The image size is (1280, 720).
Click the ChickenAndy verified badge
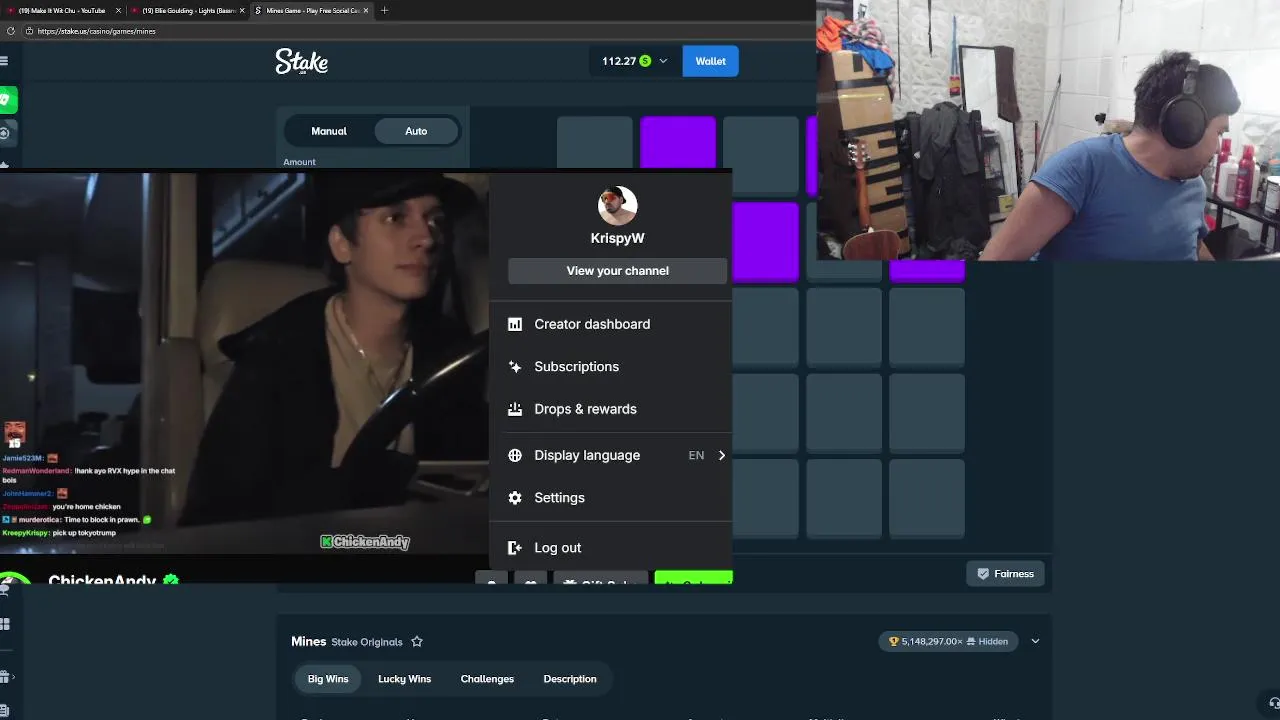click(171, 579)
